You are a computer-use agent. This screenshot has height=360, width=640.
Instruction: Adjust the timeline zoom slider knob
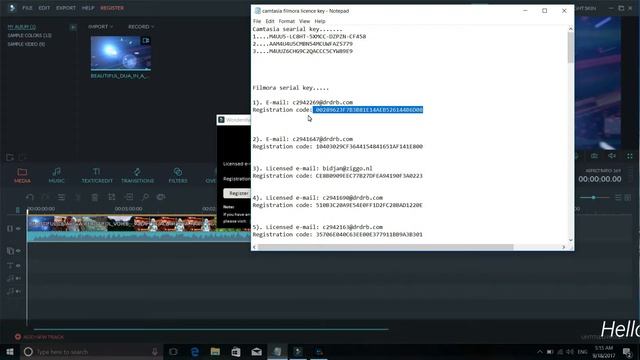(593, 198)
